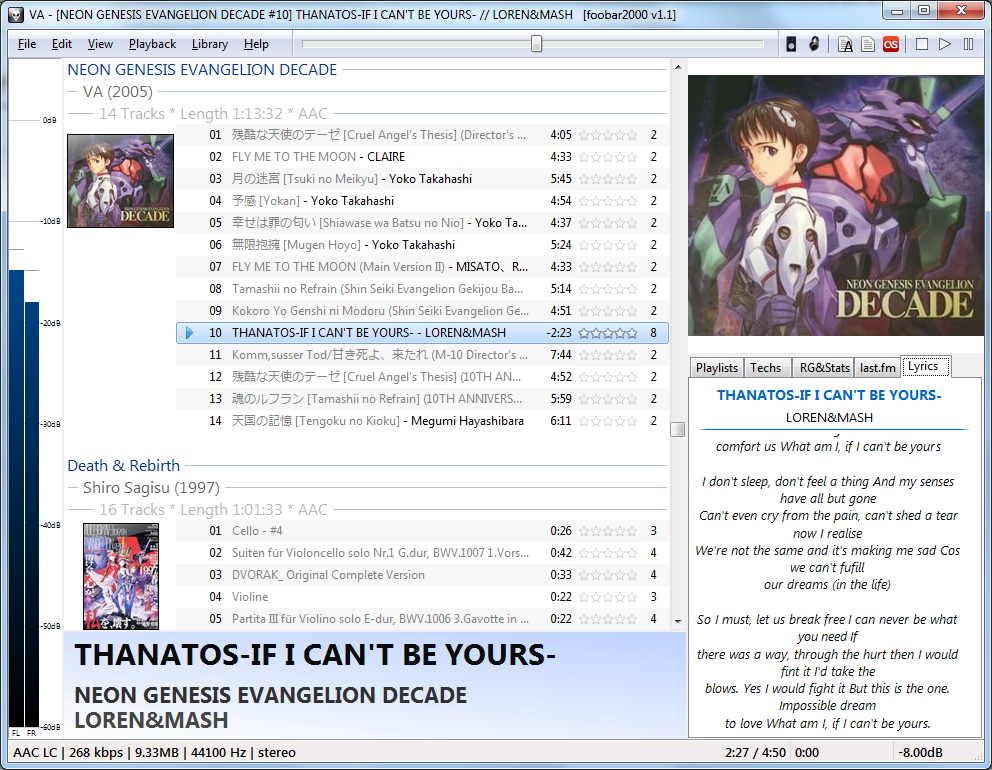
Task: Click the star rating on the THANATOS track row
Action: 608,333
